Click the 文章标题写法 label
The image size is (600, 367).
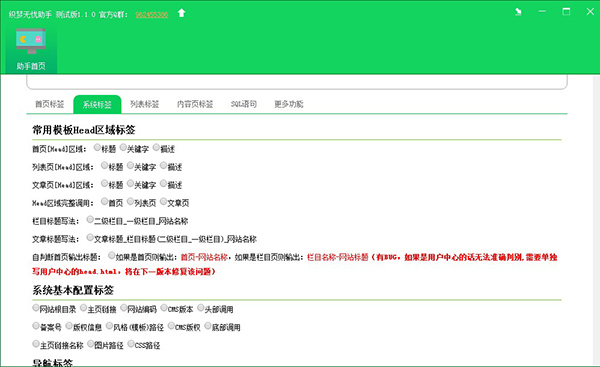(55, 239)
